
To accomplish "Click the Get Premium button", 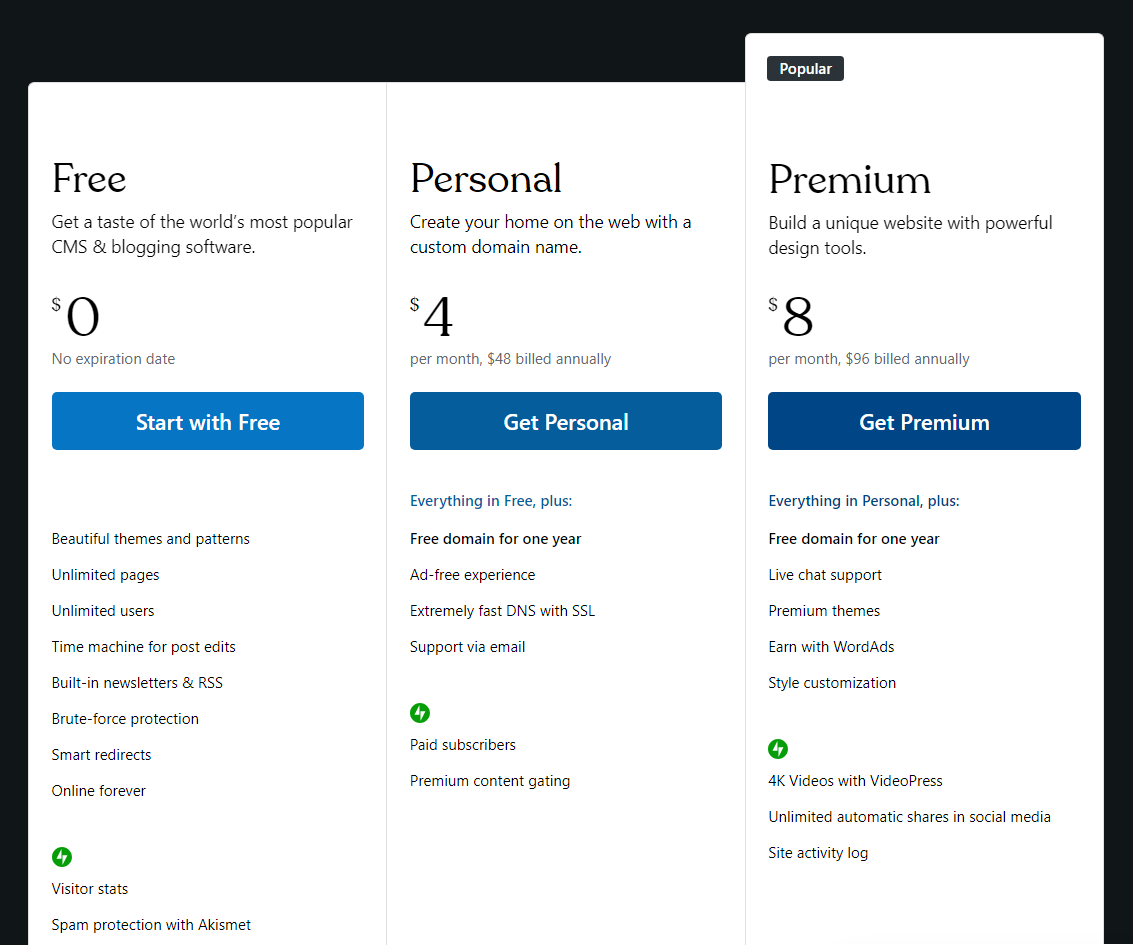I will 924,421.
